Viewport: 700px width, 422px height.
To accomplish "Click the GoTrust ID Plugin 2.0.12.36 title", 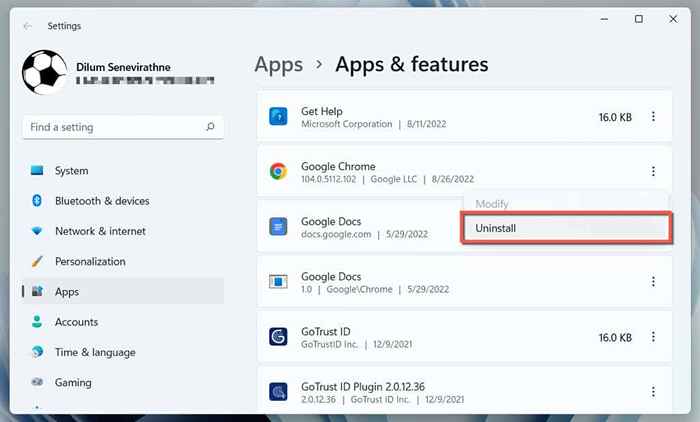I will coord(362,386).
